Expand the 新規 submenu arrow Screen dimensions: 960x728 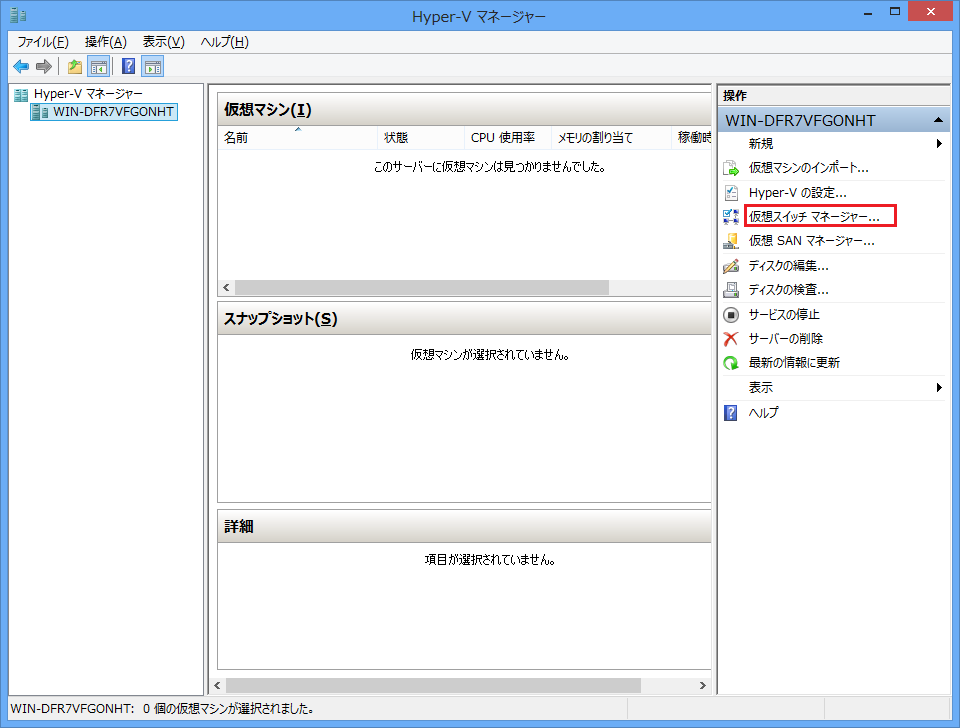click(x=939, y=144)
